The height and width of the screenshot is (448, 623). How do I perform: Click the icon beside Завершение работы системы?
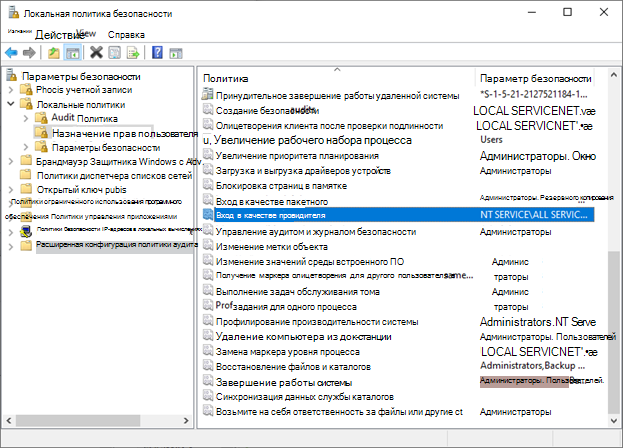(207, 381)
